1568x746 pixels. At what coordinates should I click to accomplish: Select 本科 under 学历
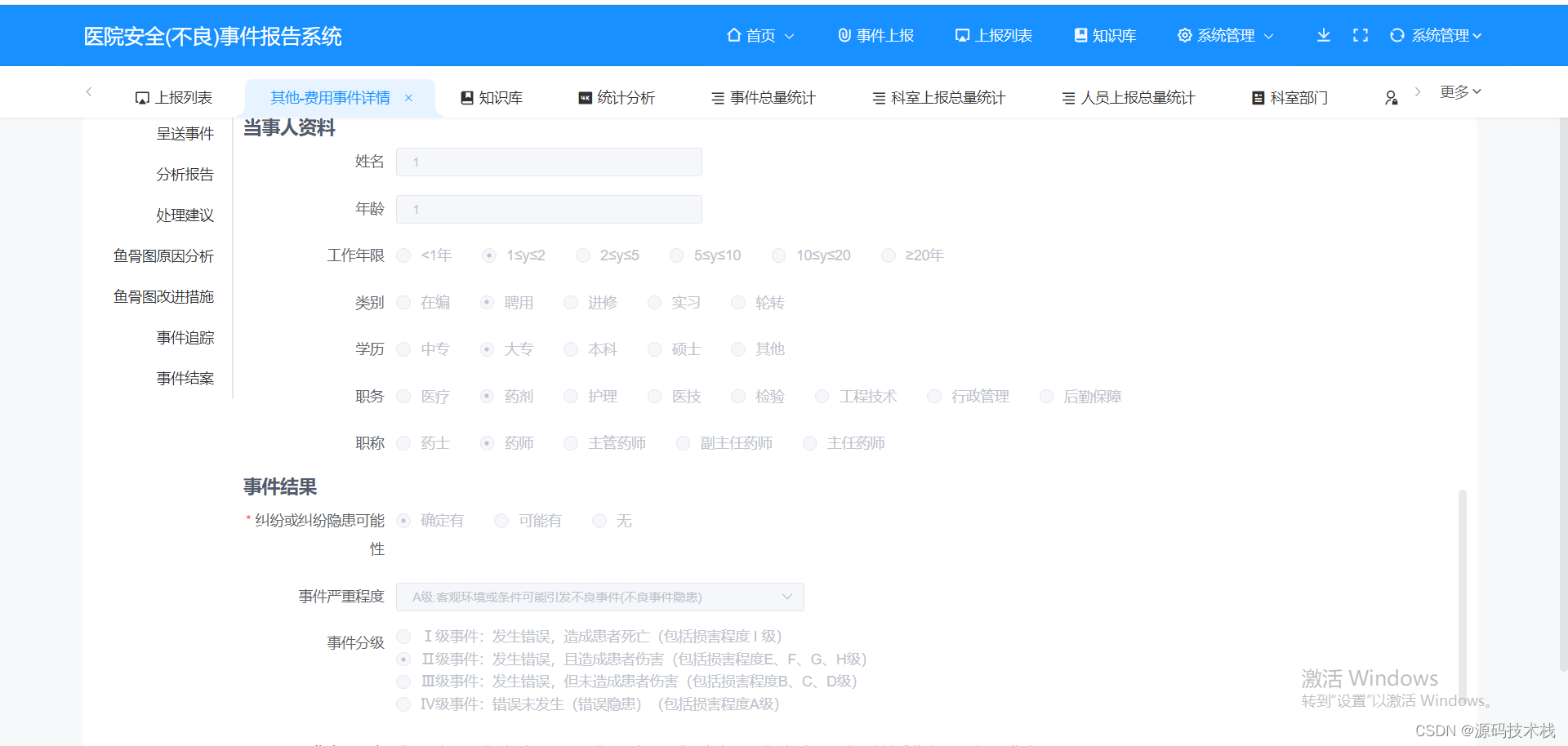[571, 349]
